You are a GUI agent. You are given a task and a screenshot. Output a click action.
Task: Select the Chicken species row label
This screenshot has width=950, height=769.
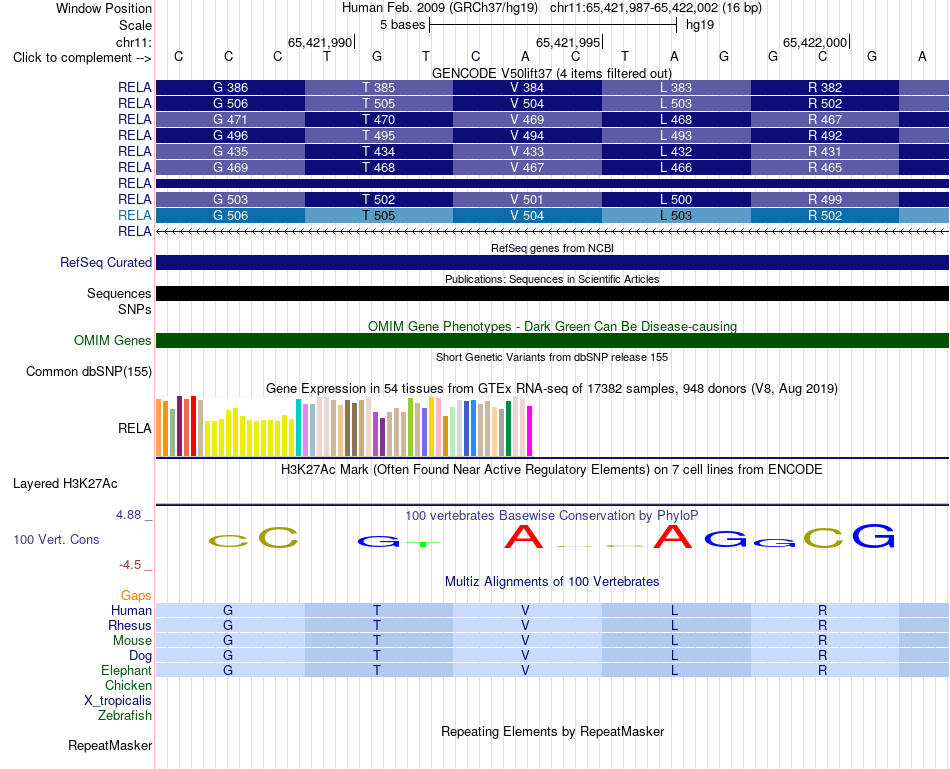tap(128, 685)
